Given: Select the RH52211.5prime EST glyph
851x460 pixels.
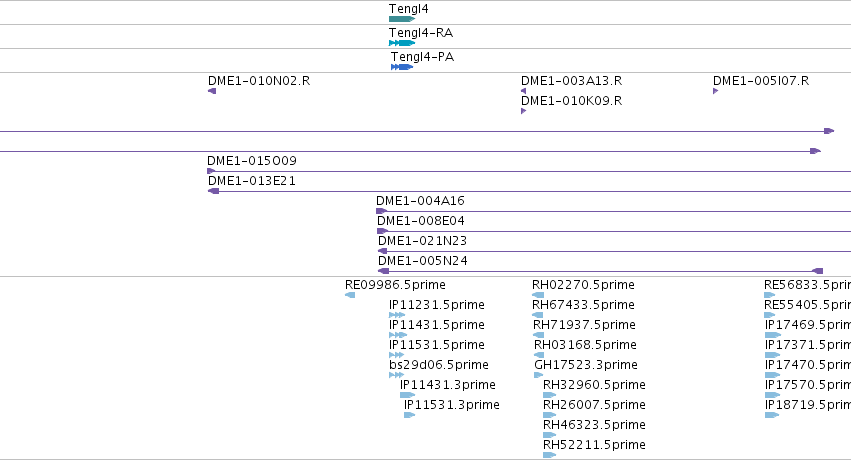Looking at the screenshot, I should [x=550, y=456].
